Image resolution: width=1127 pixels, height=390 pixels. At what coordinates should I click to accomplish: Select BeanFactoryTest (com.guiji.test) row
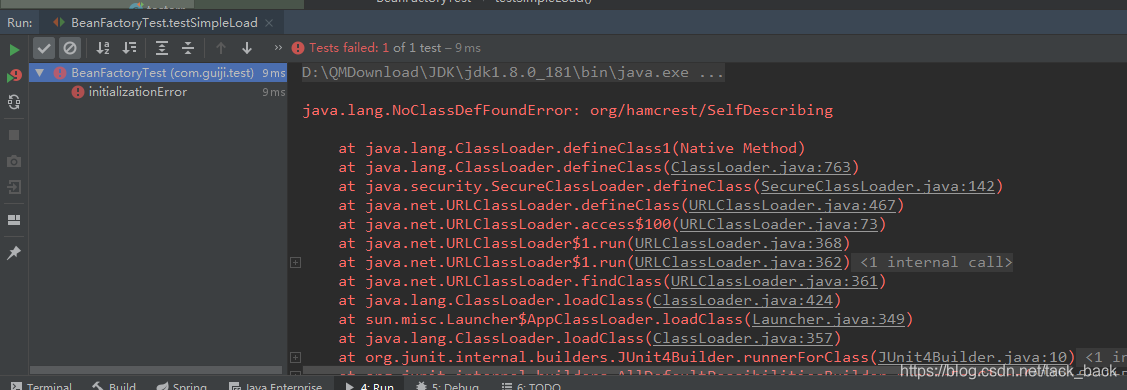[x=158, y=73]
